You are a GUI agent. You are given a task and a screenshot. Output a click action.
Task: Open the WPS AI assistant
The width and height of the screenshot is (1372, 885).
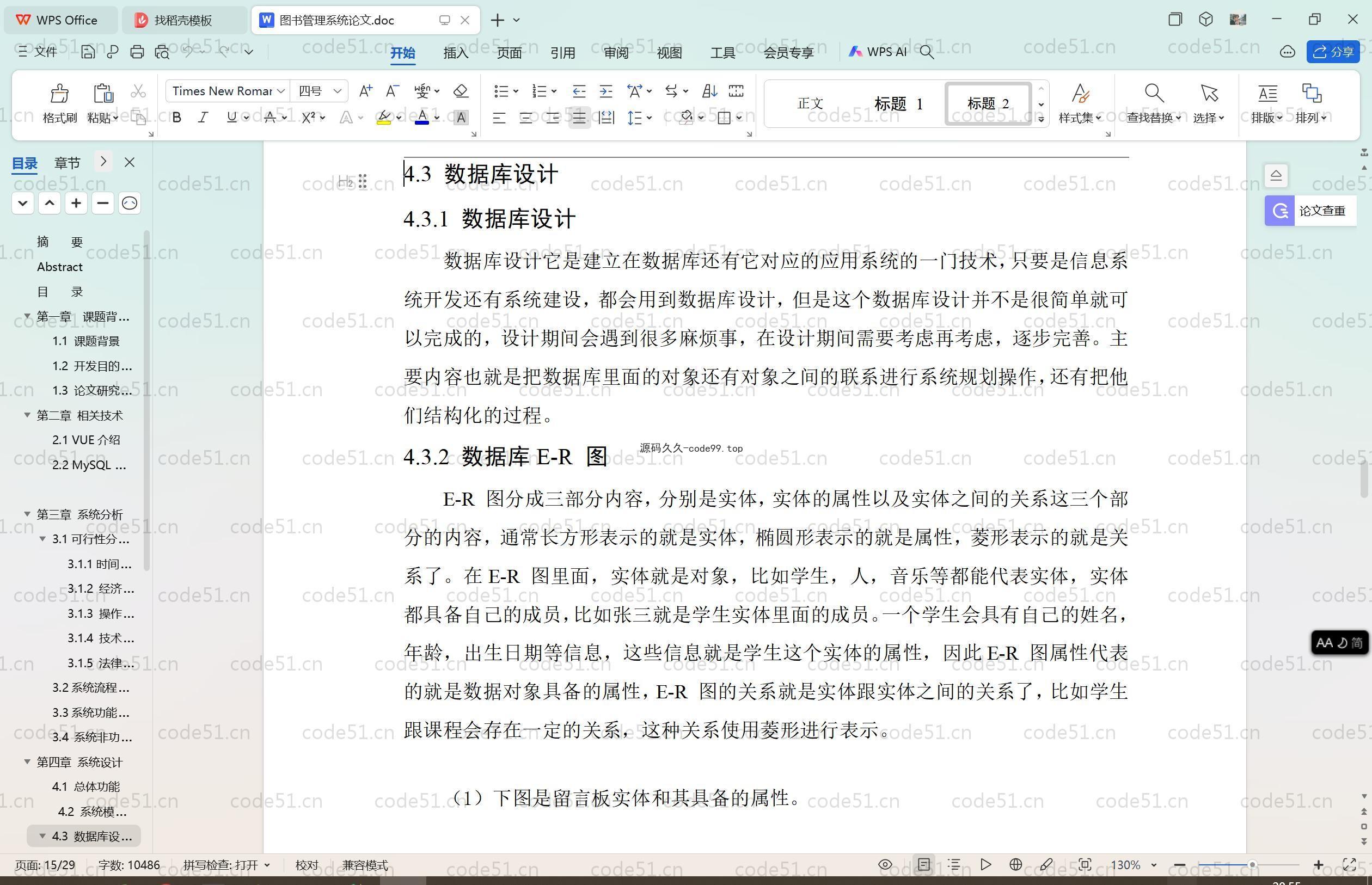[878, 52]
